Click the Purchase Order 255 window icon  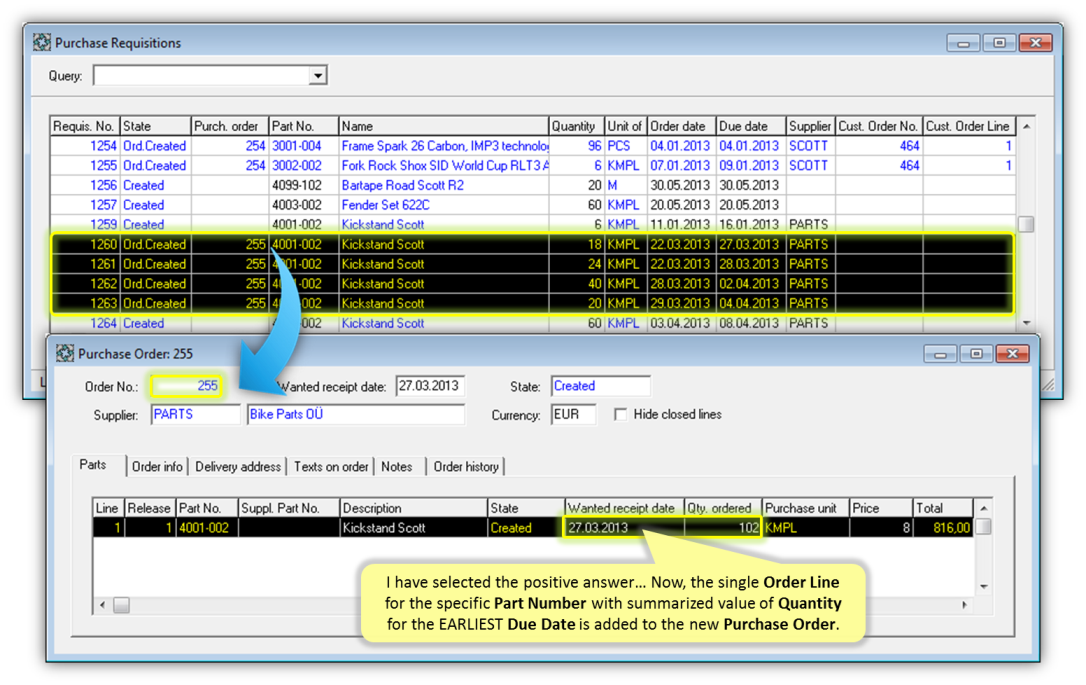[65, 354]
